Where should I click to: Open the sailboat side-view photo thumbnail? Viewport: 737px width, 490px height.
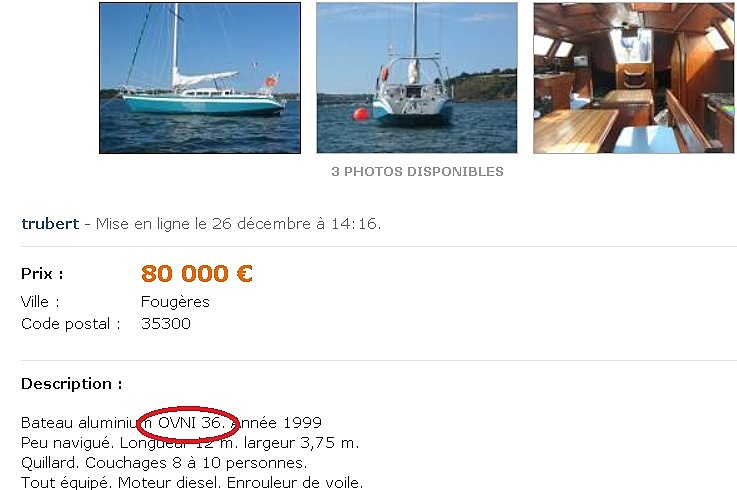pos(200,78)
